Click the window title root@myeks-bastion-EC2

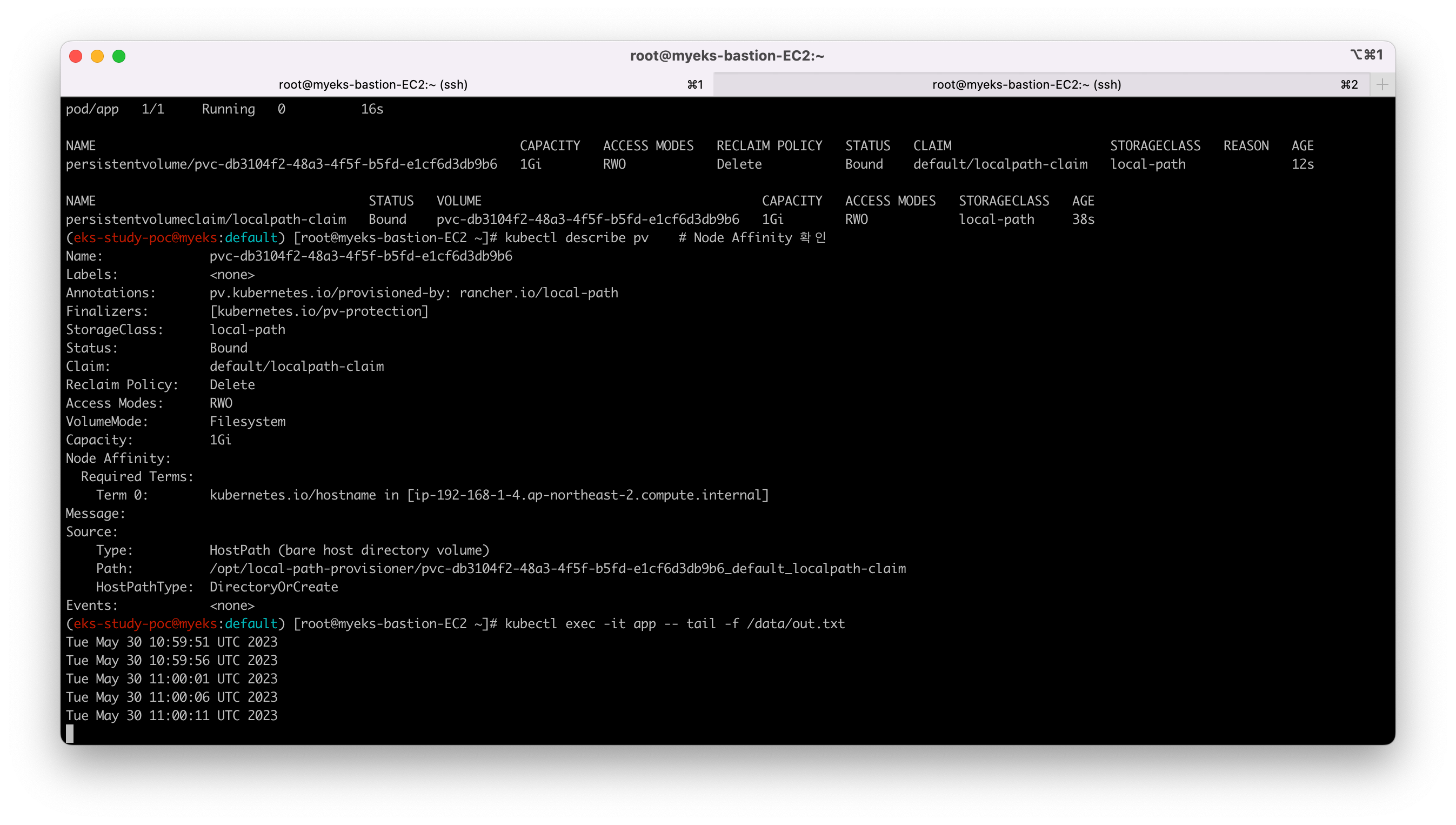pyautogui.click(x=726, y=56)
